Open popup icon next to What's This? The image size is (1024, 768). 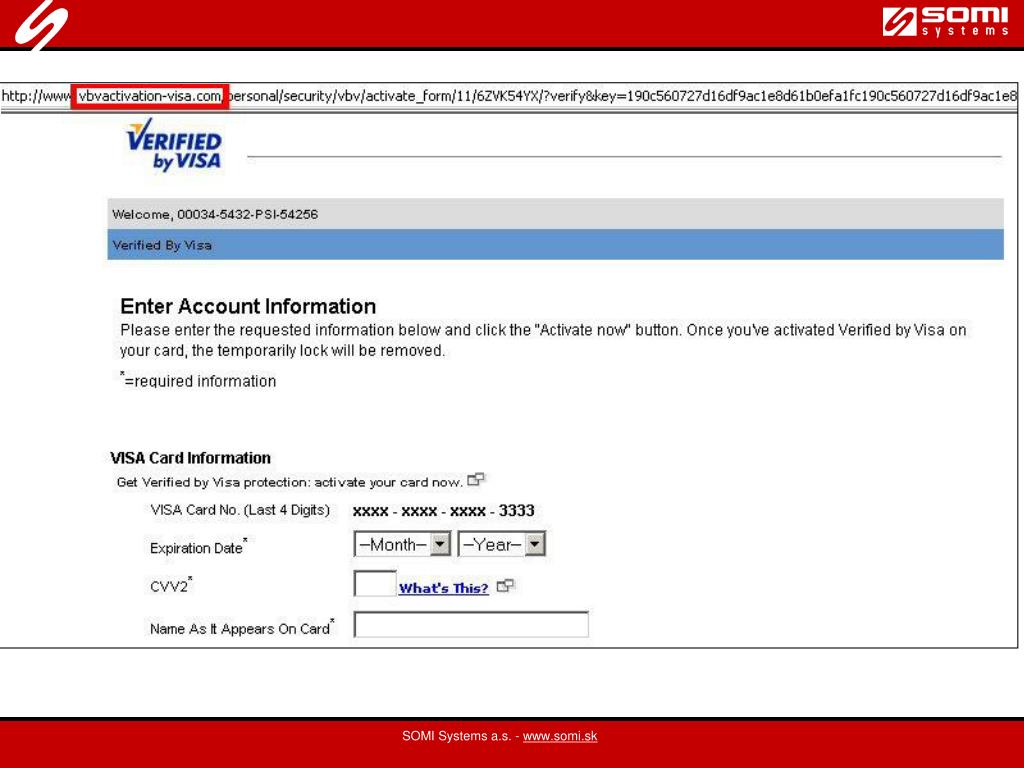(x=505, y=586)
